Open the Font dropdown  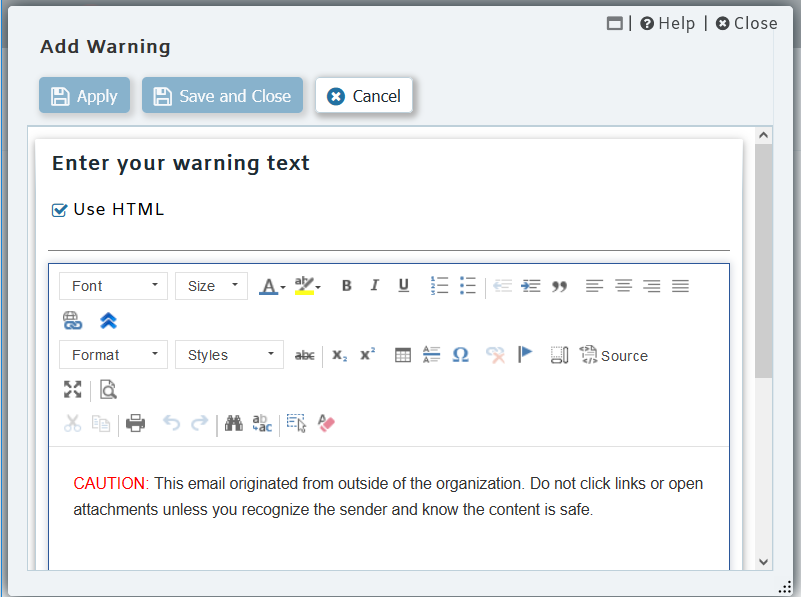point(113,285)
